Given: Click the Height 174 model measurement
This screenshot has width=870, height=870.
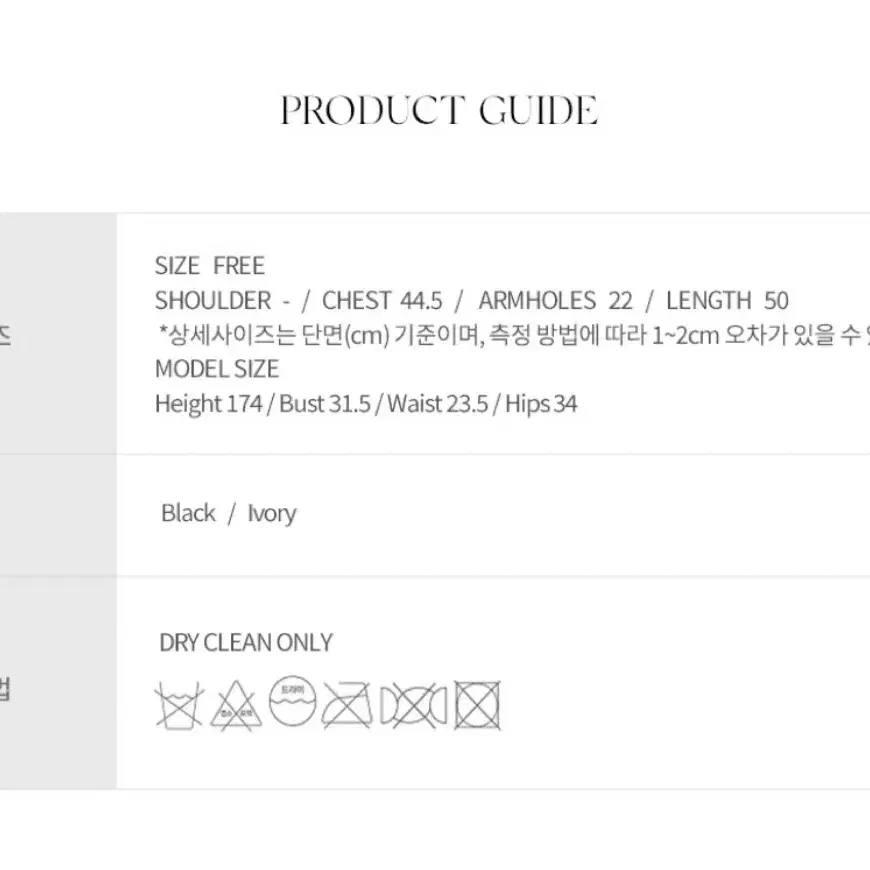Looking at the screenshot, I should point(209,404).
